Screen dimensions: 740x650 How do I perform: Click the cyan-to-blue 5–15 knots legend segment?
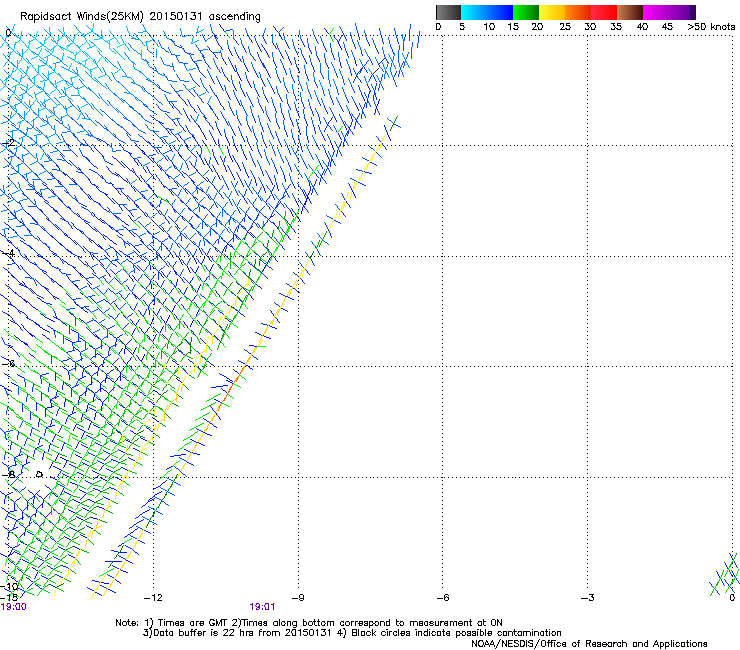487,12
